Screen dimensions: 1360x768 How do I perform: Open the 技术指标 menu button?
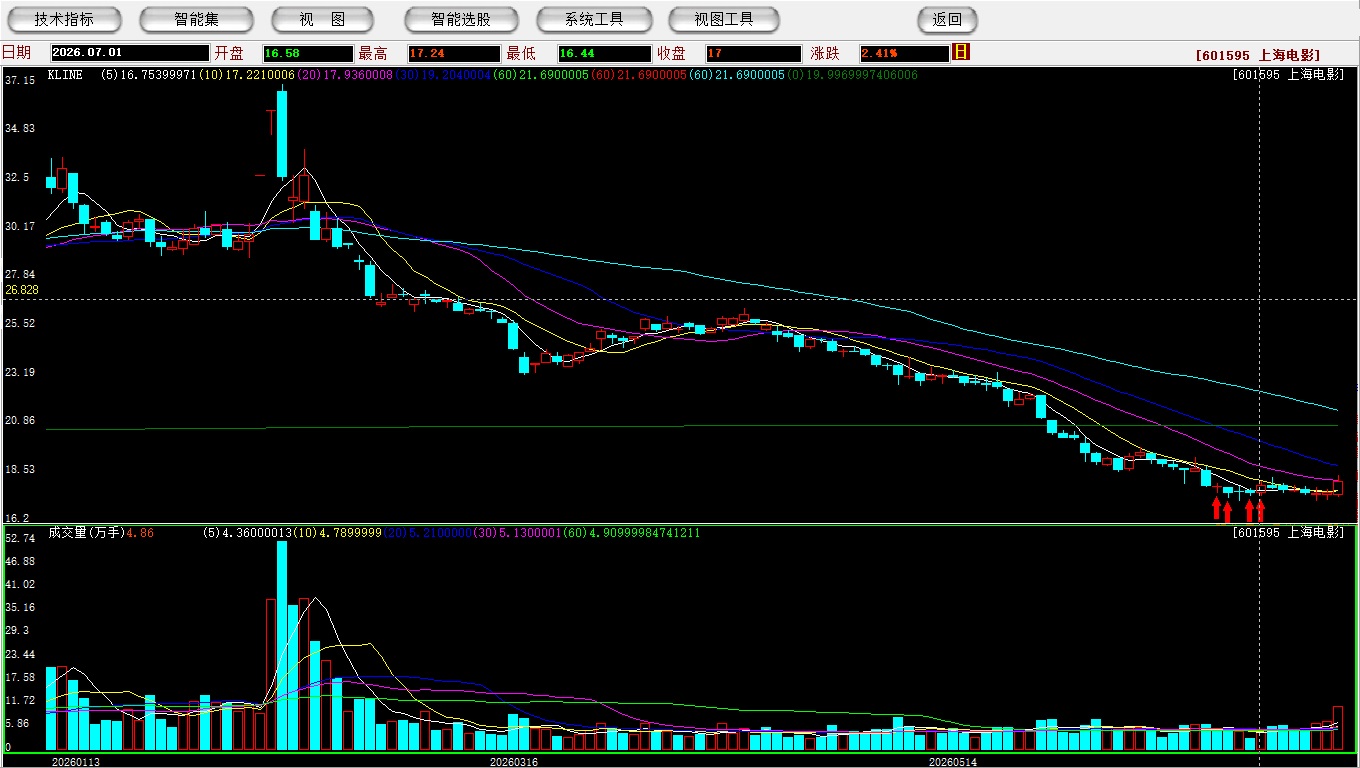point(64,19)
